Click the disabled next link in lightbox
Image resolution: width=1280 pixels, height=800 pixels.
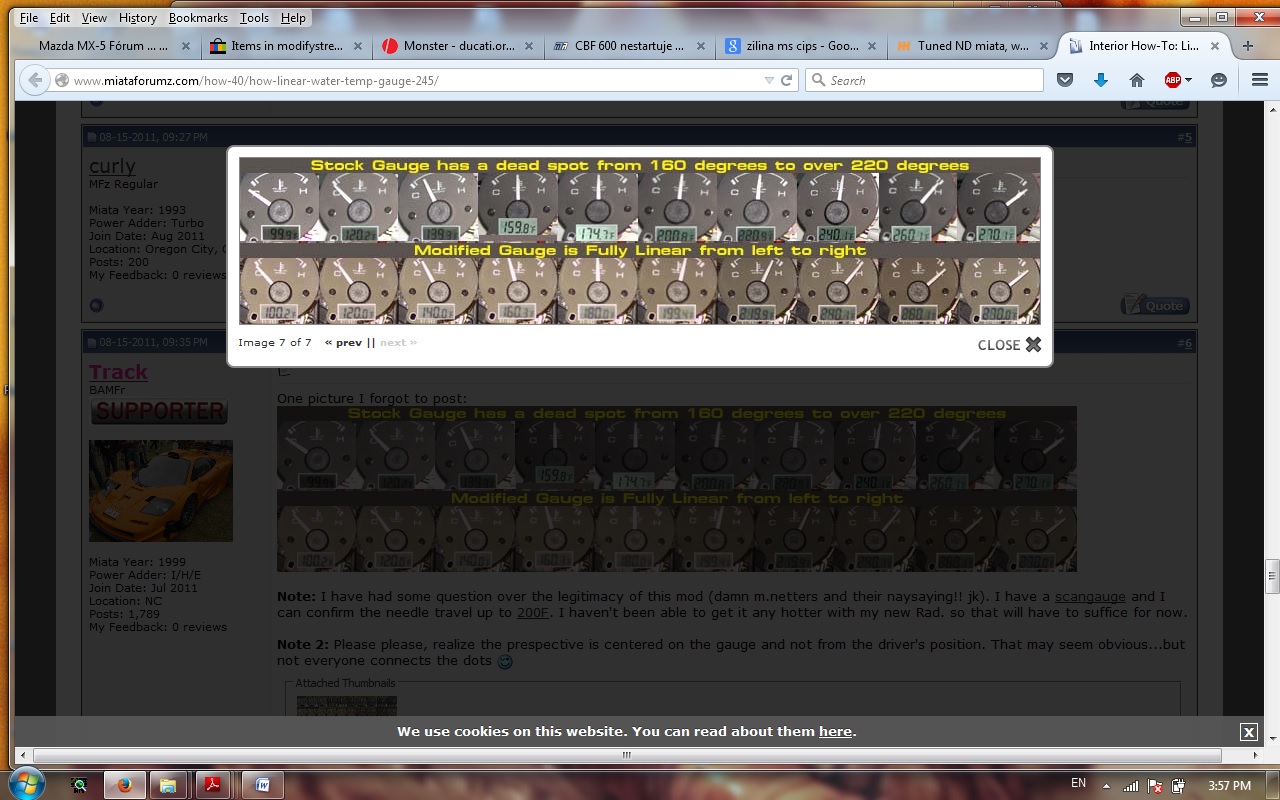(398, 342)
